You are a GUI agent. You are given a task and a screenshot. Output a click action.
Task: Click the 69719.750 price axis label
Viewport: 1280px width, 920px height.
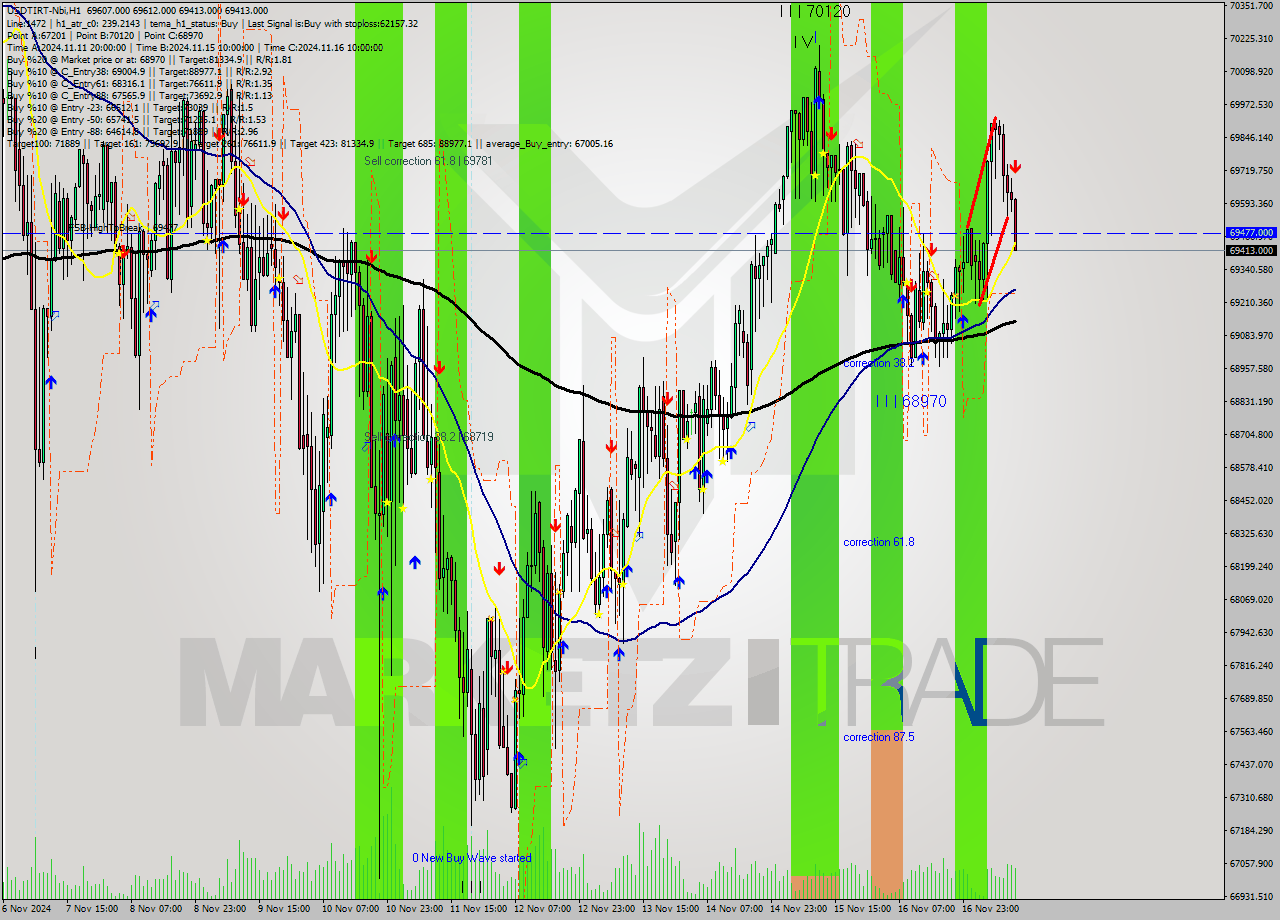(1251, 170)
